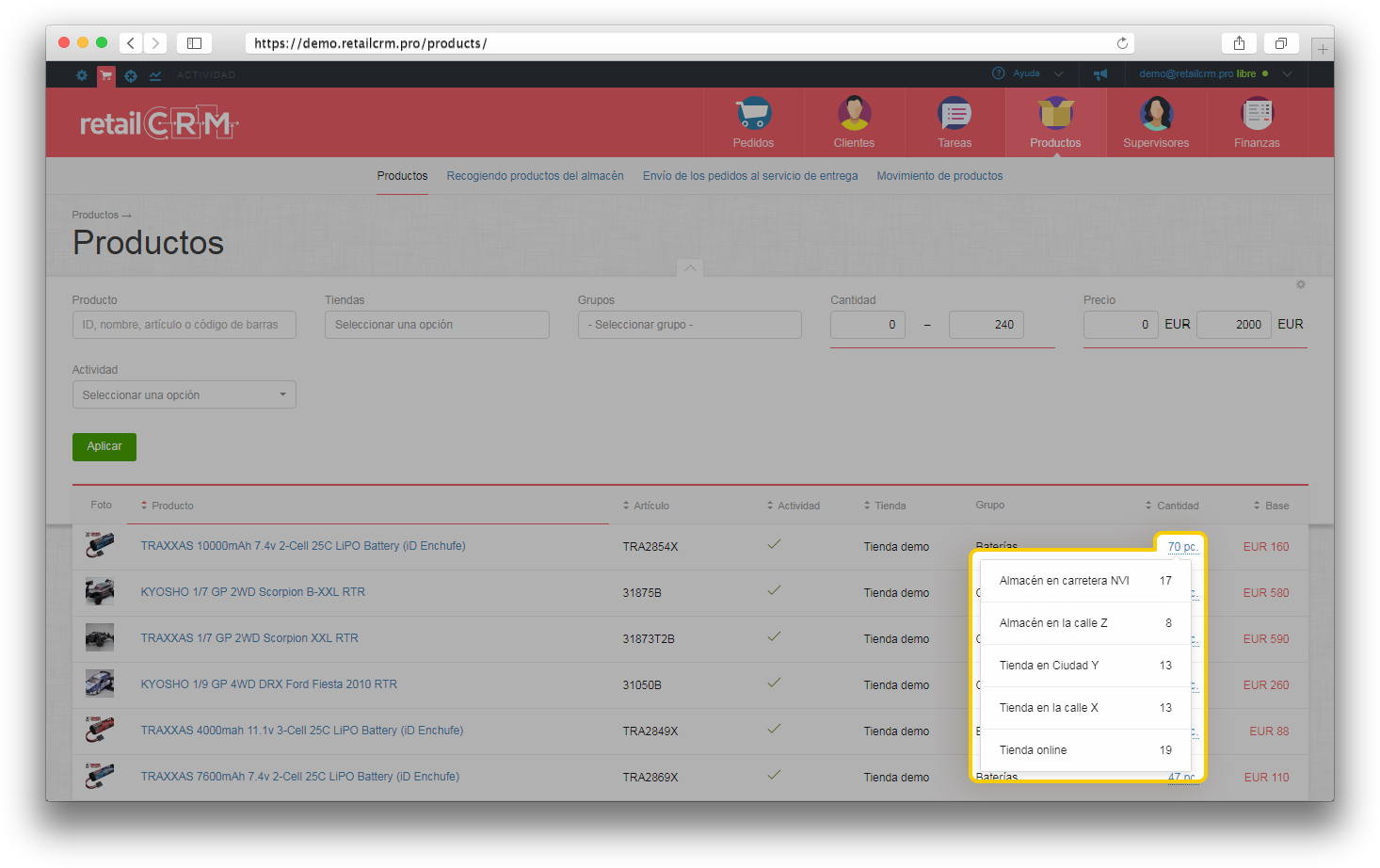
Task: Click the Precio minimum field showing 0
Action: click(x=1121, y=325)
